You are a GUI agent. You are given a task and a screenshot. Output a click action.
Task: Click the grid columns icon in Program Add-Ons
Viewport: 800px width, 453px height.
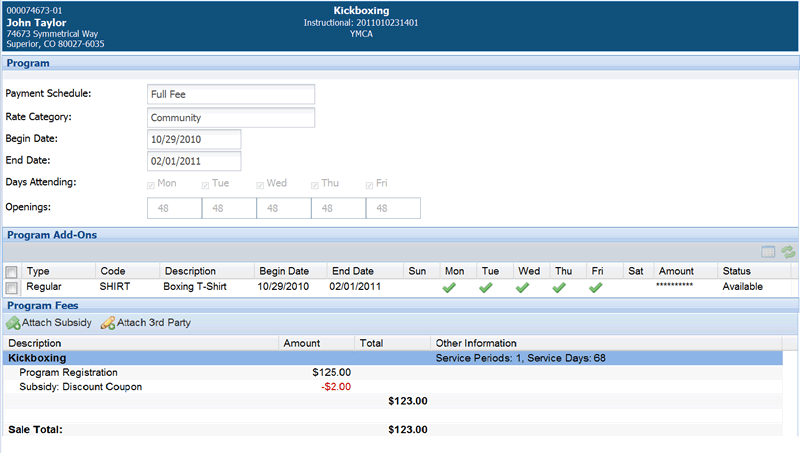point(768,251)
